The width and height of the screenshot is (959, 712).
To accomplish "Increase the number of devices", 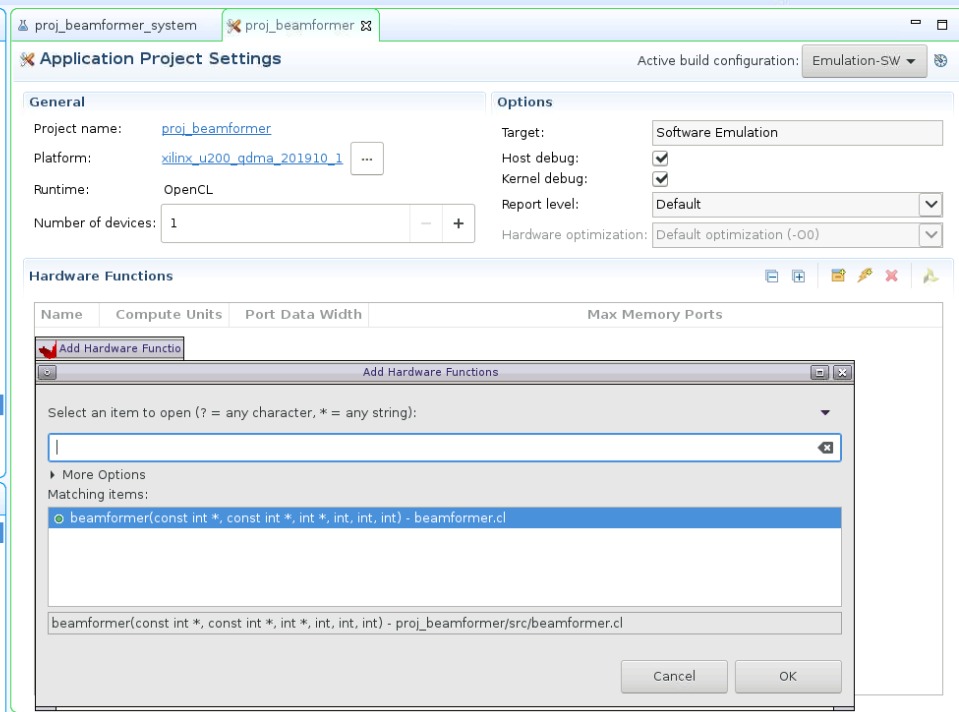I will [x=458, y=224].
